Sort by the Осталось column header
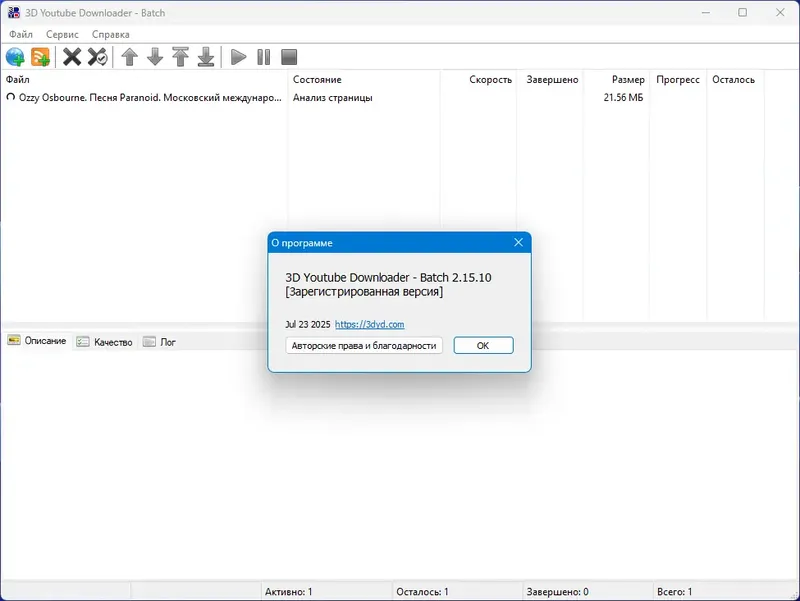This screenshot has height=601, width=800. click(x=735, y=80)
